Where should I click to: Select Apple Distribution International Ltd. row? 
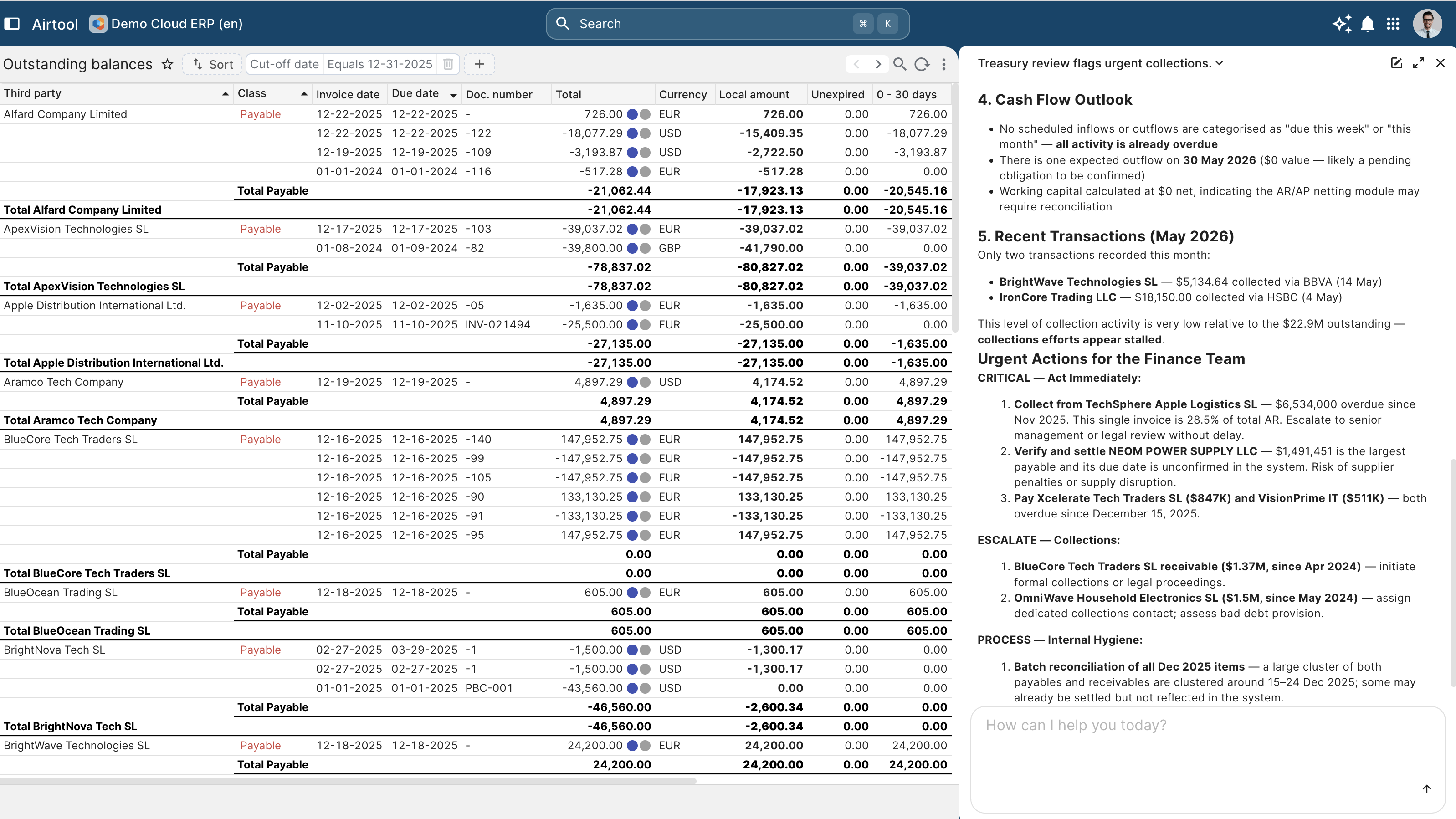click(476, 305)
